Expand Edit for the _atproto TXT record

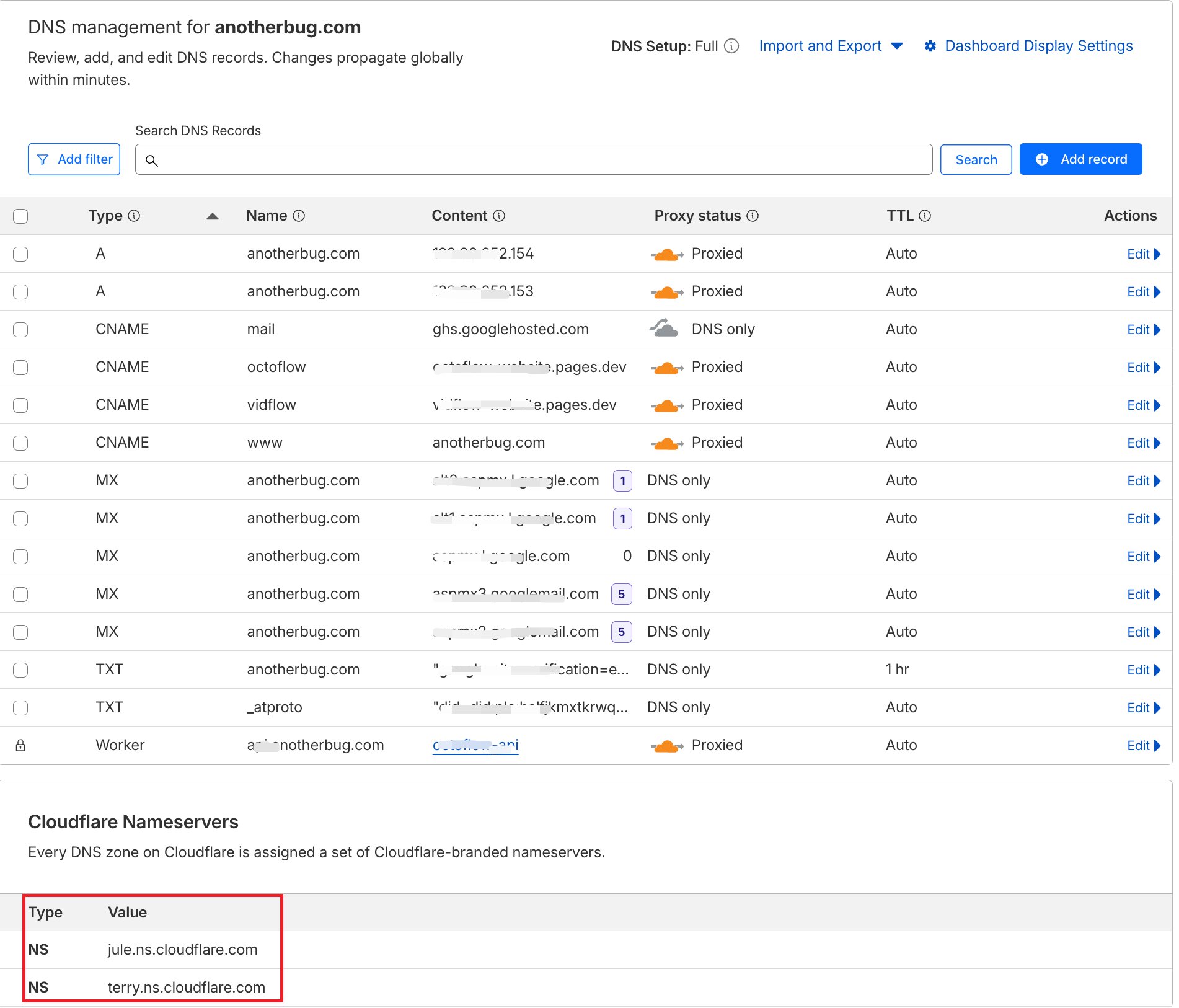[x=1144, y=708]
